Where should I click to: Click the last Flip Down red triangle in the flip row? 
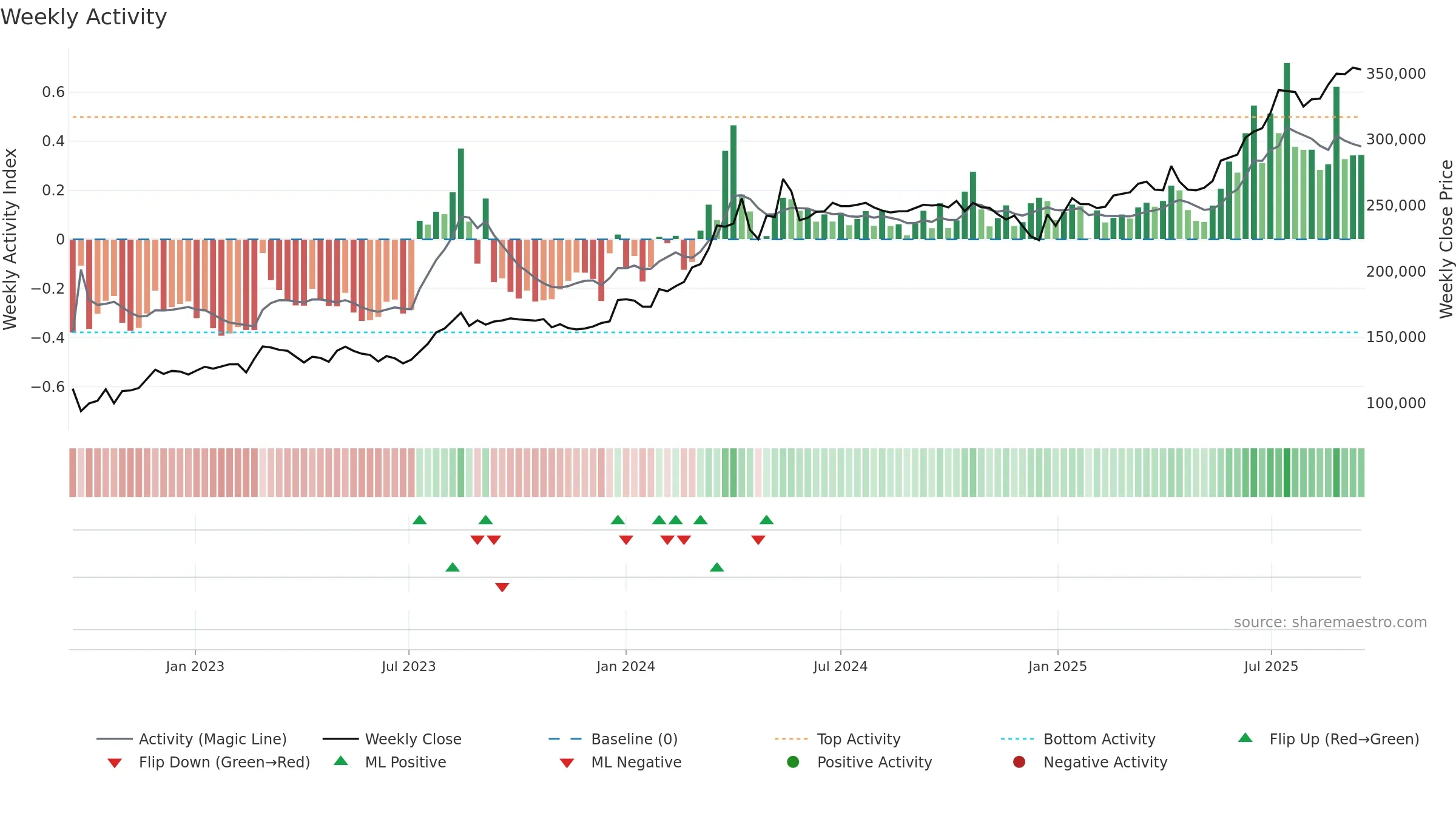coord(758,540)
